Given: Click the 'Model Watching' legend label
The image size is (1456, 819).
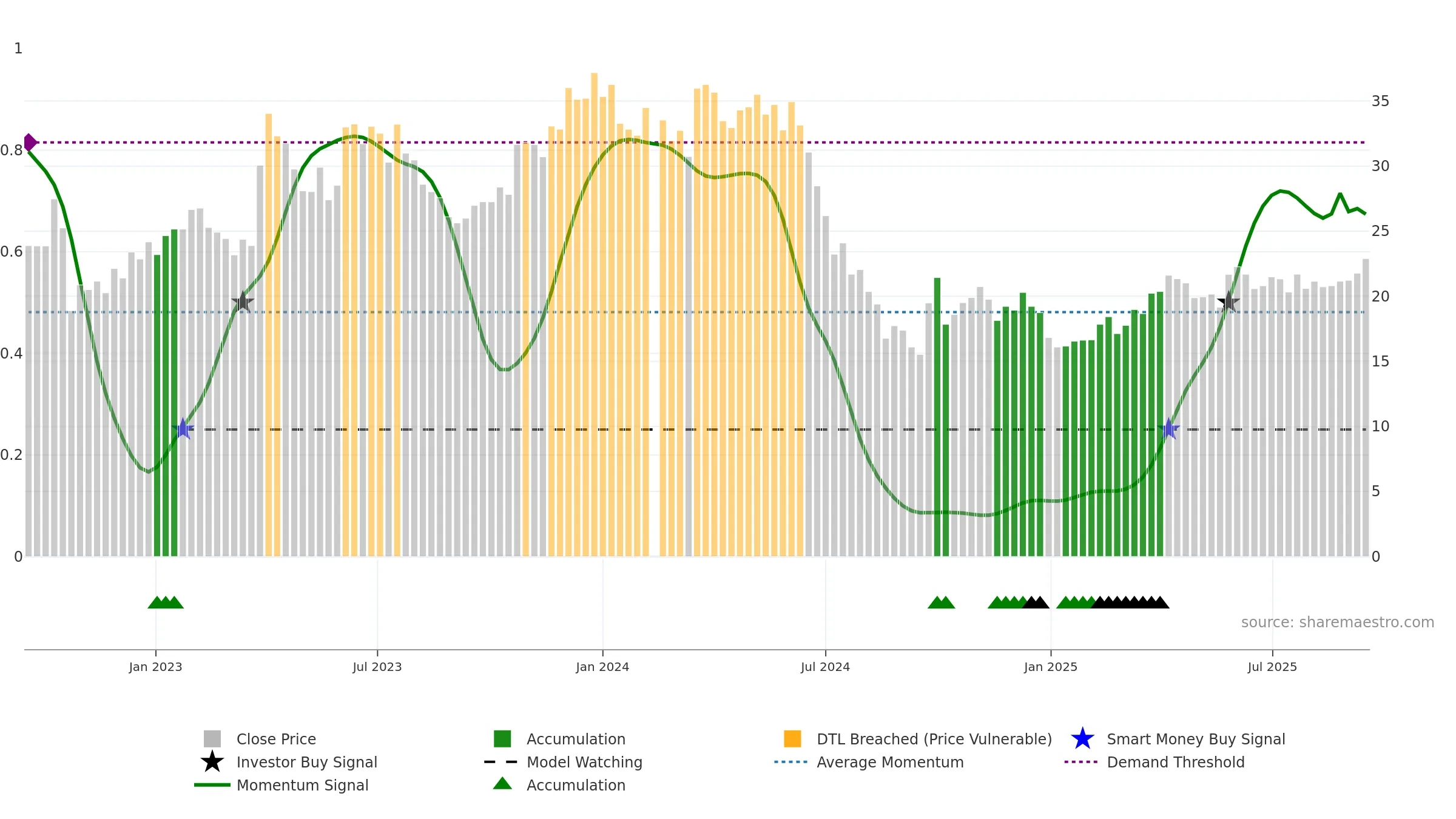Looking at the screenshot, I should click(x=584, y=762).
